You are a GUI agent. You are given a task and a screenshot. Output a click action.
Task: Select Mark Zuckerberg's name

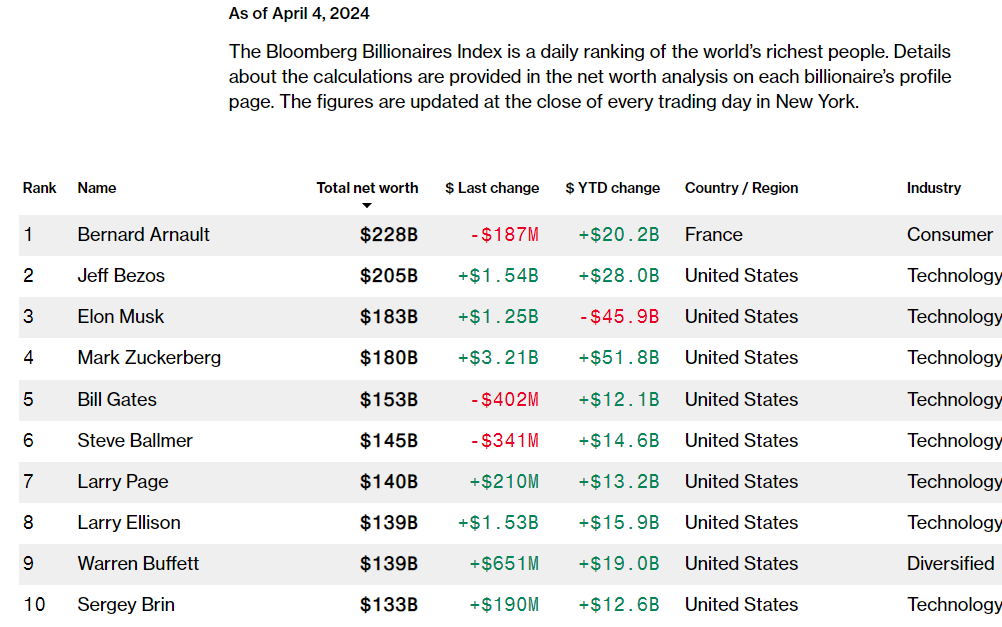click(150, 357)
